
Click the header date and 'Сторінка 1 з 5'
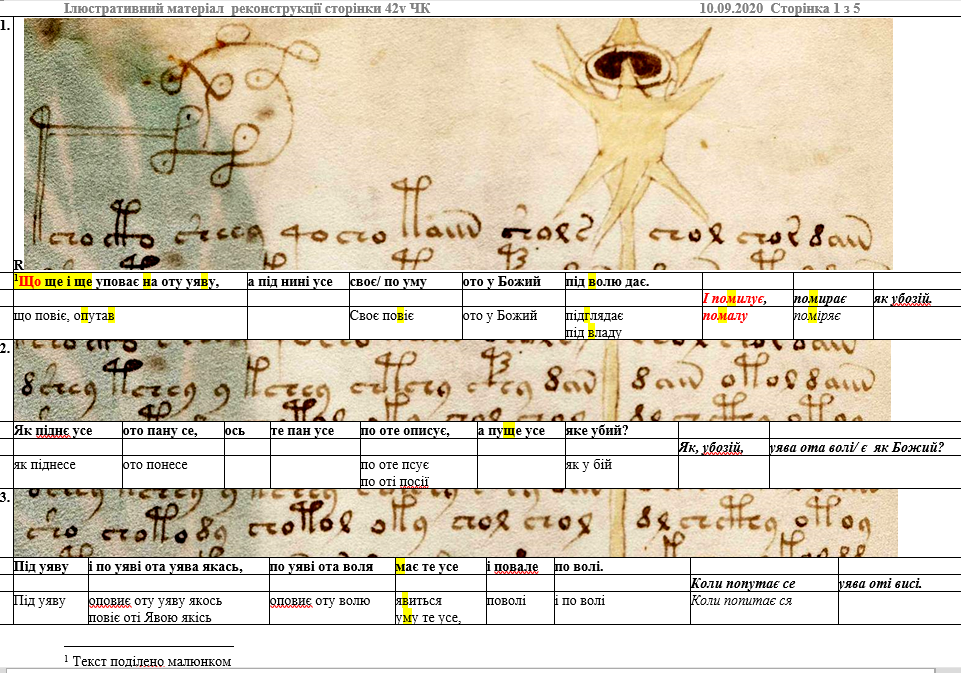[x=780, y=8]
